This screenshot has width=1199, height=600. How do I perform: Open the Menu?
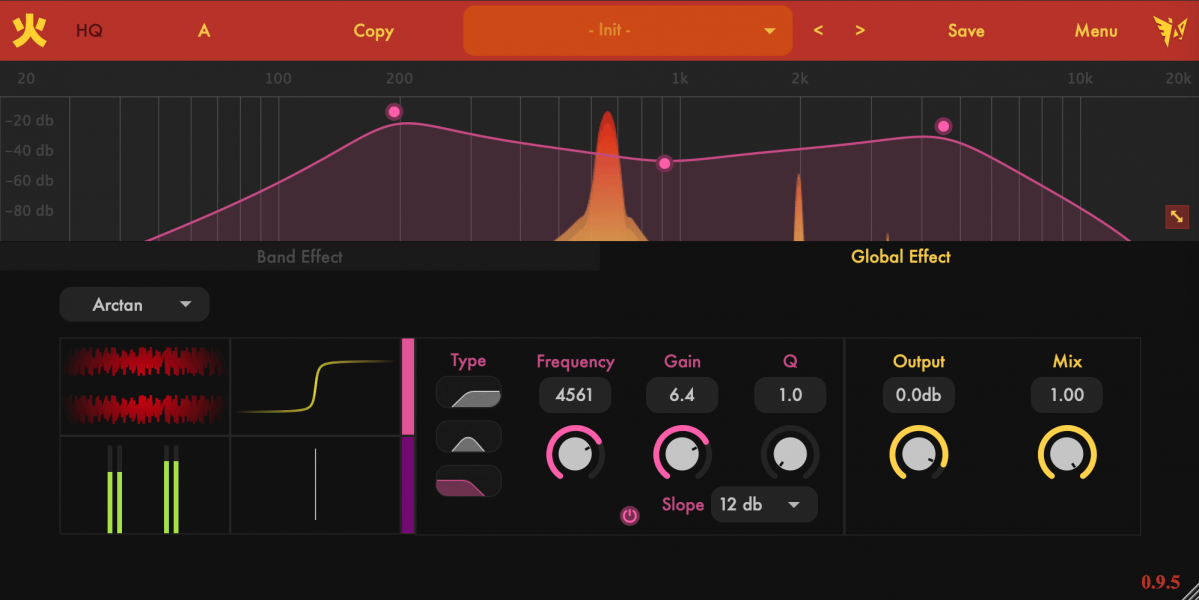tap(1096, 31)
